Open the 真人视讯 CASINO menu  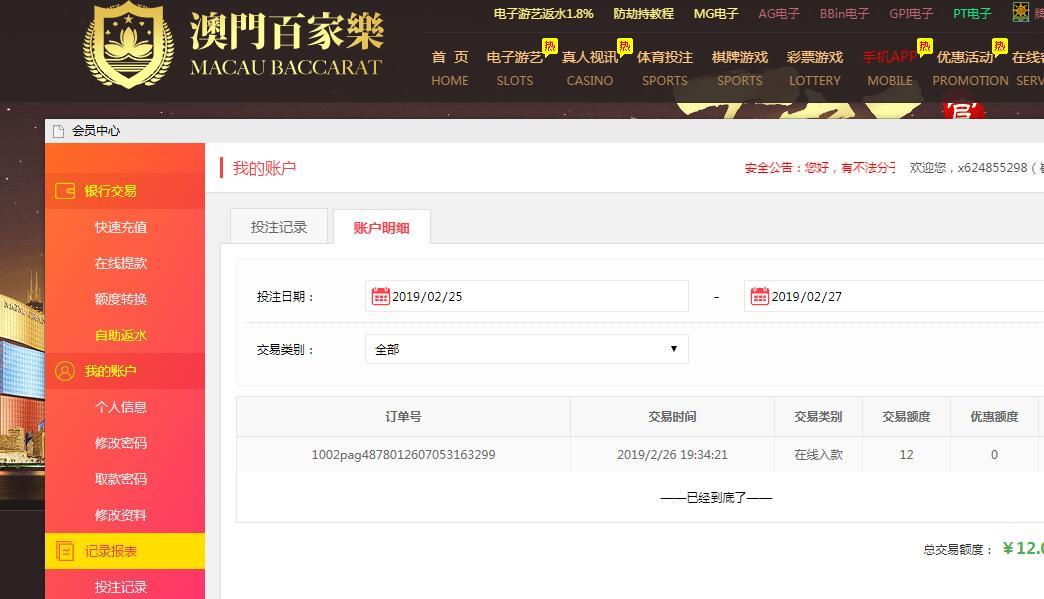pyautogui.click(x=589, y=68)
